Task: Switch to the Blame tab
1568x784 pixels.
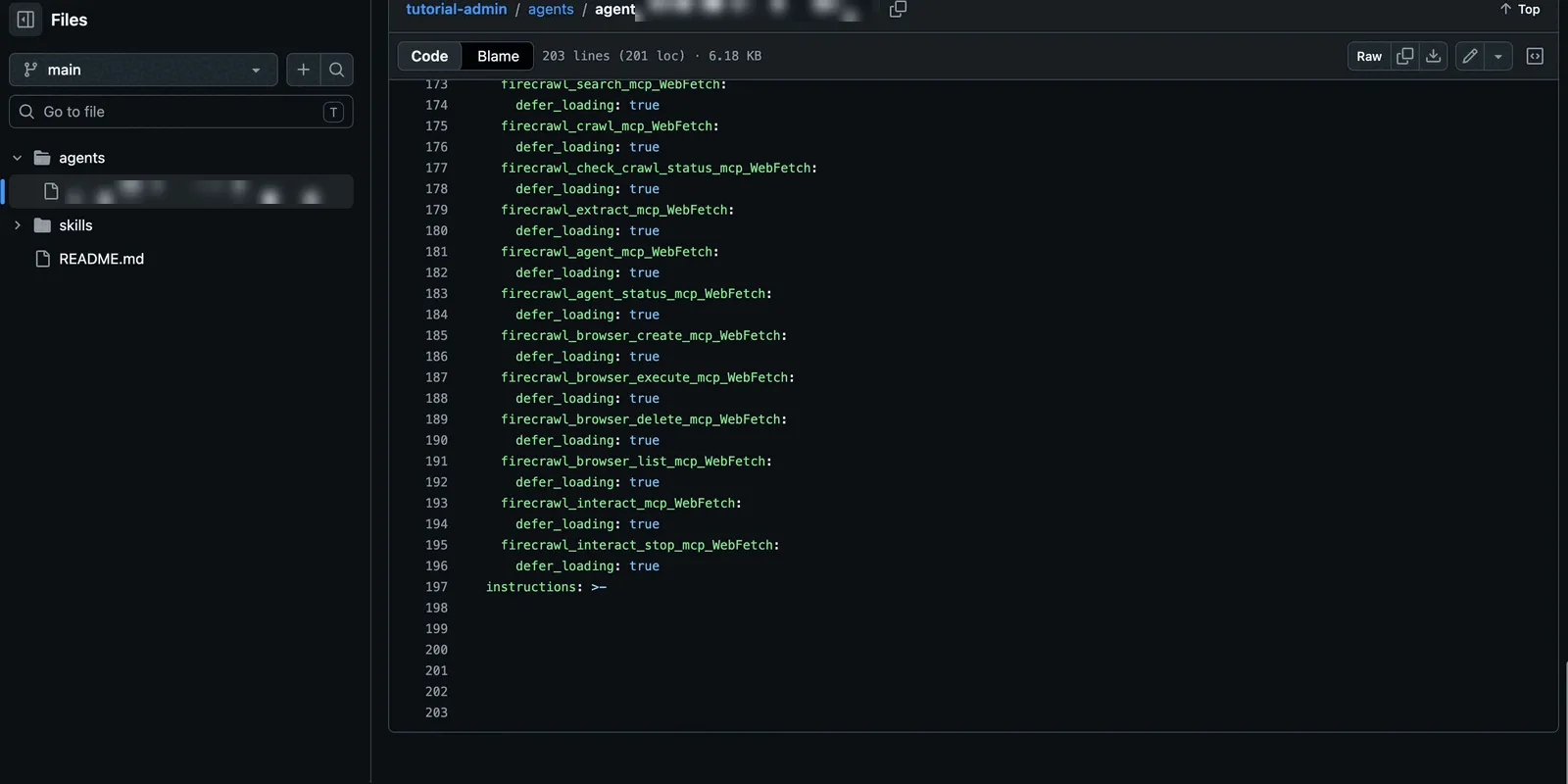Action: pyautogui.click(x=498, y=56)
